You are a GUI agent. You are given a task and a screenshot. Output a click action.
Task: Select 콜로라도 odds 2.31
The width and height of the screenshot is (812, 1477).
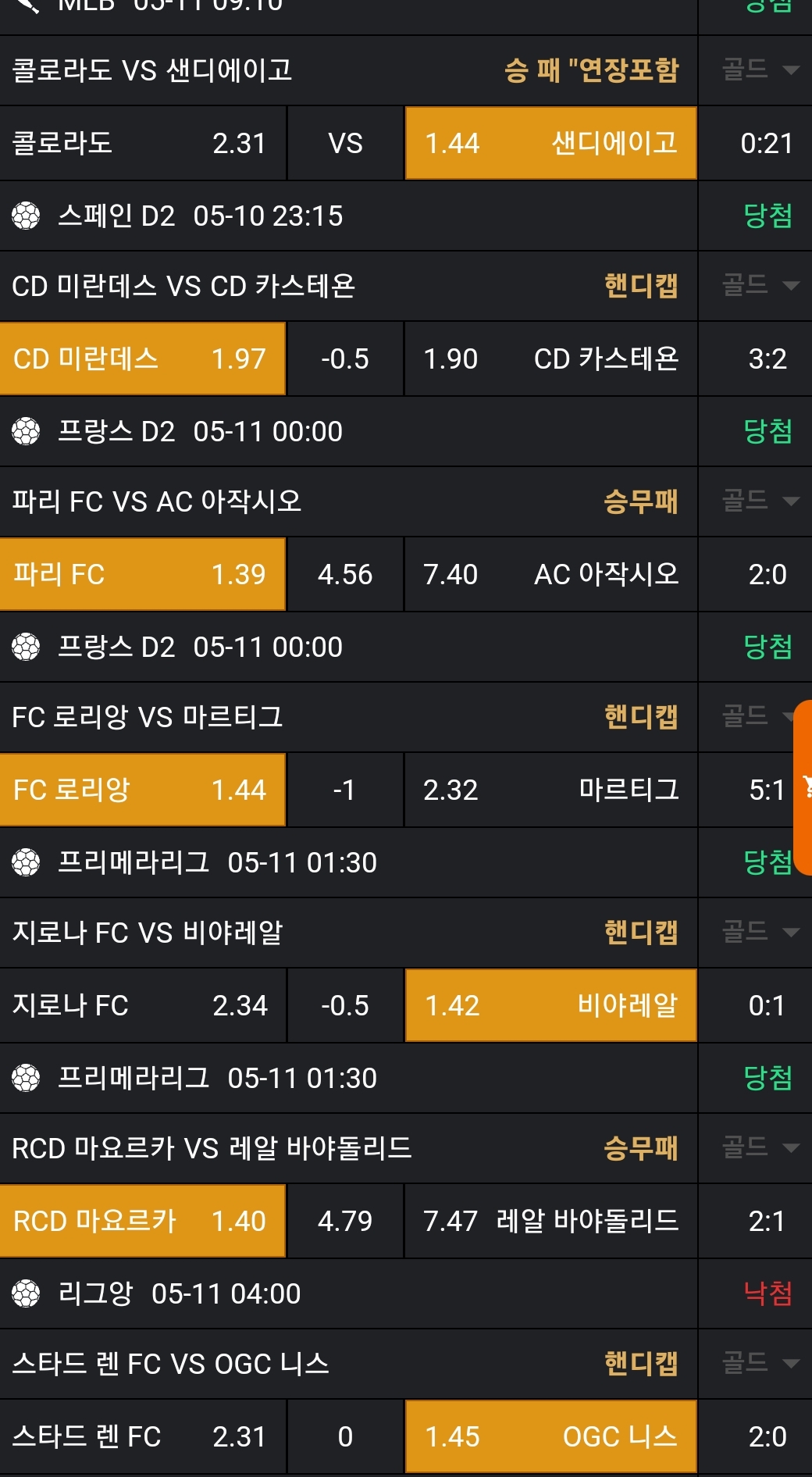coord(142,144)
